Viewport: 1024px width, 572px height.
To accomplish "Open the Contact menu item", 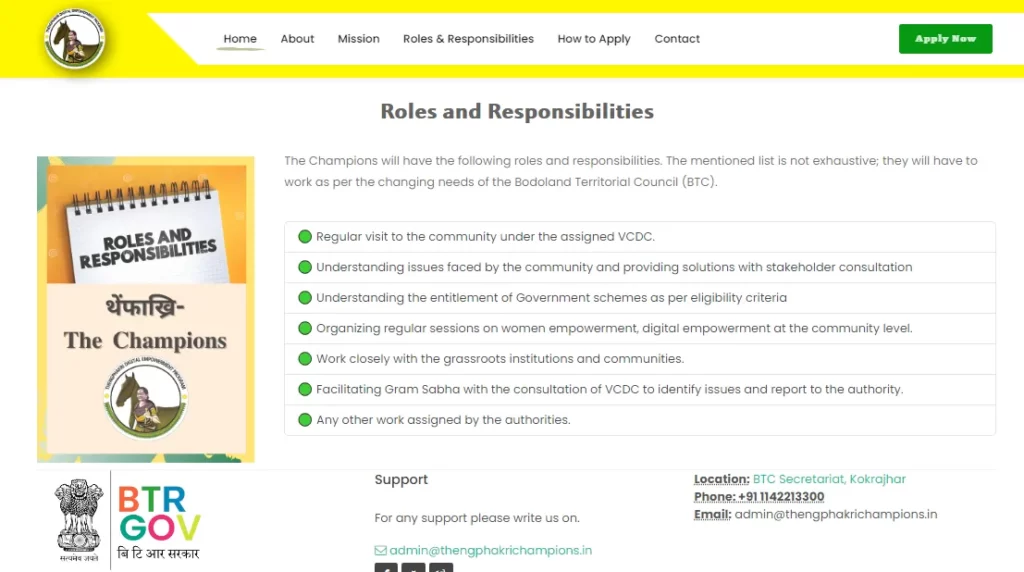I will (677, 39).
